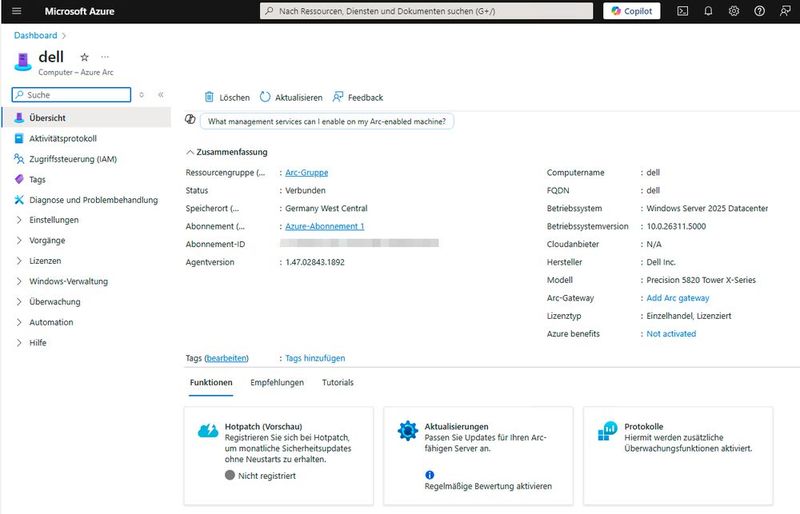Click the Hotpatch cloud icon
Screen dimensions: 800x514
click(208, 431)
